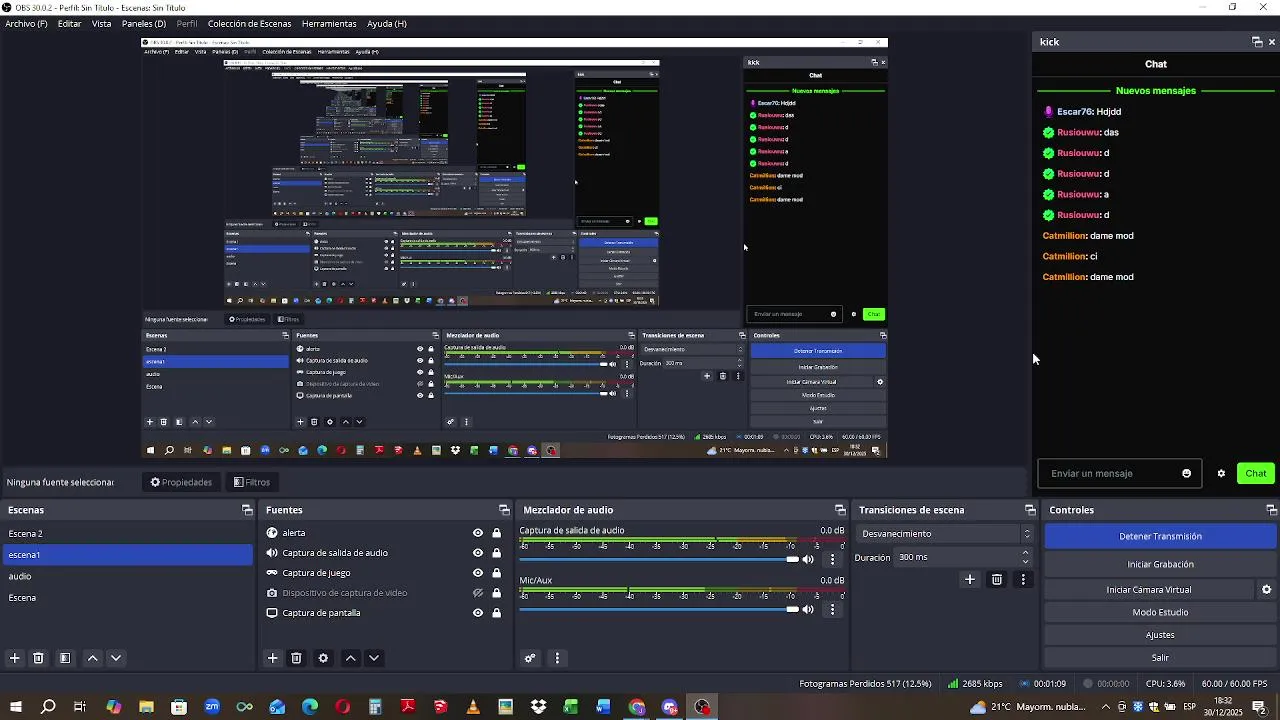The width and height of the screenshot is (1280, 720).
Task: Pop out the kick dock panel
Action: (x=1257, y=42)
